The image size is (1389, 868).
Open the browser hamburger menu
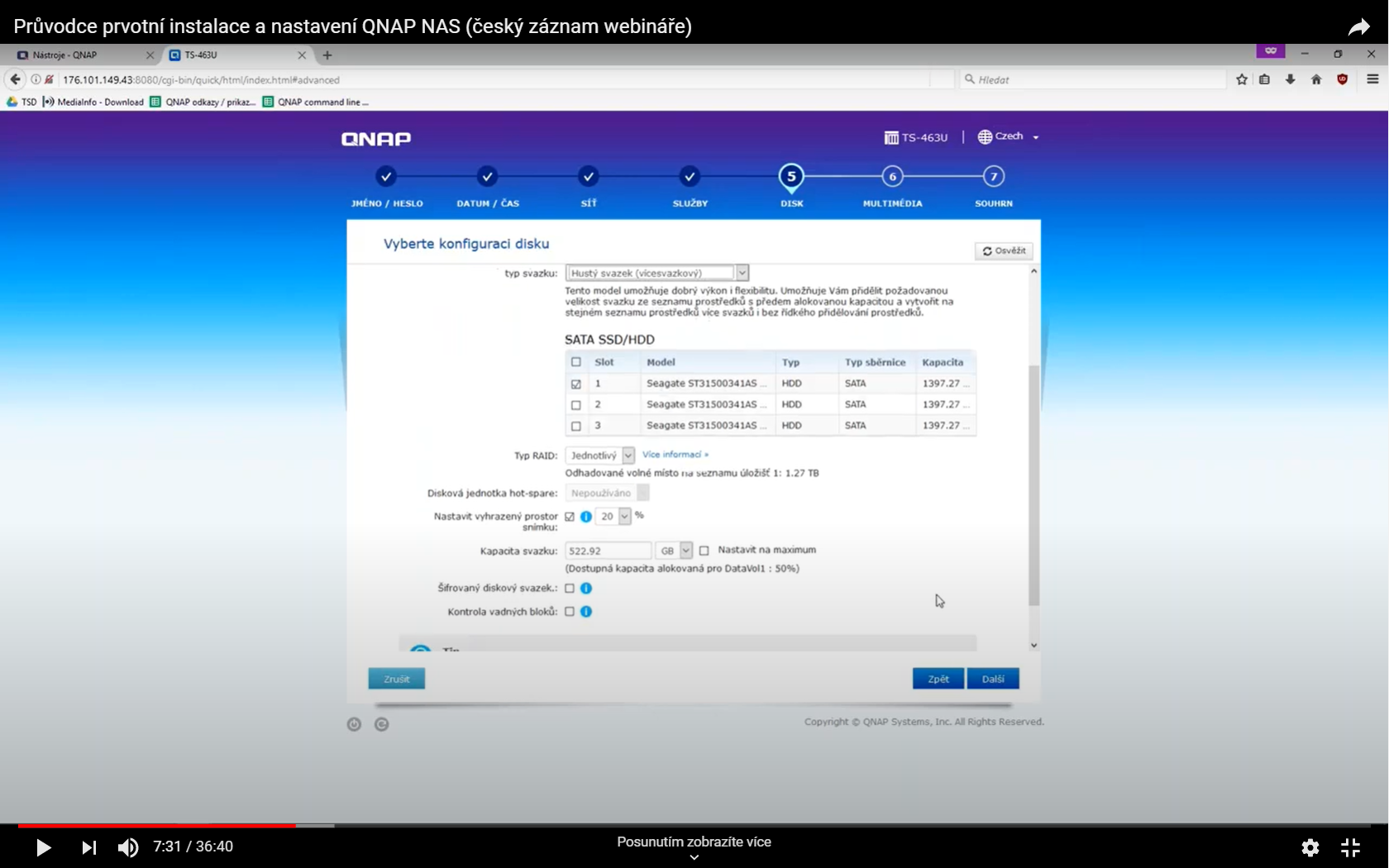pyautogui.click(x=1372, y=79)
